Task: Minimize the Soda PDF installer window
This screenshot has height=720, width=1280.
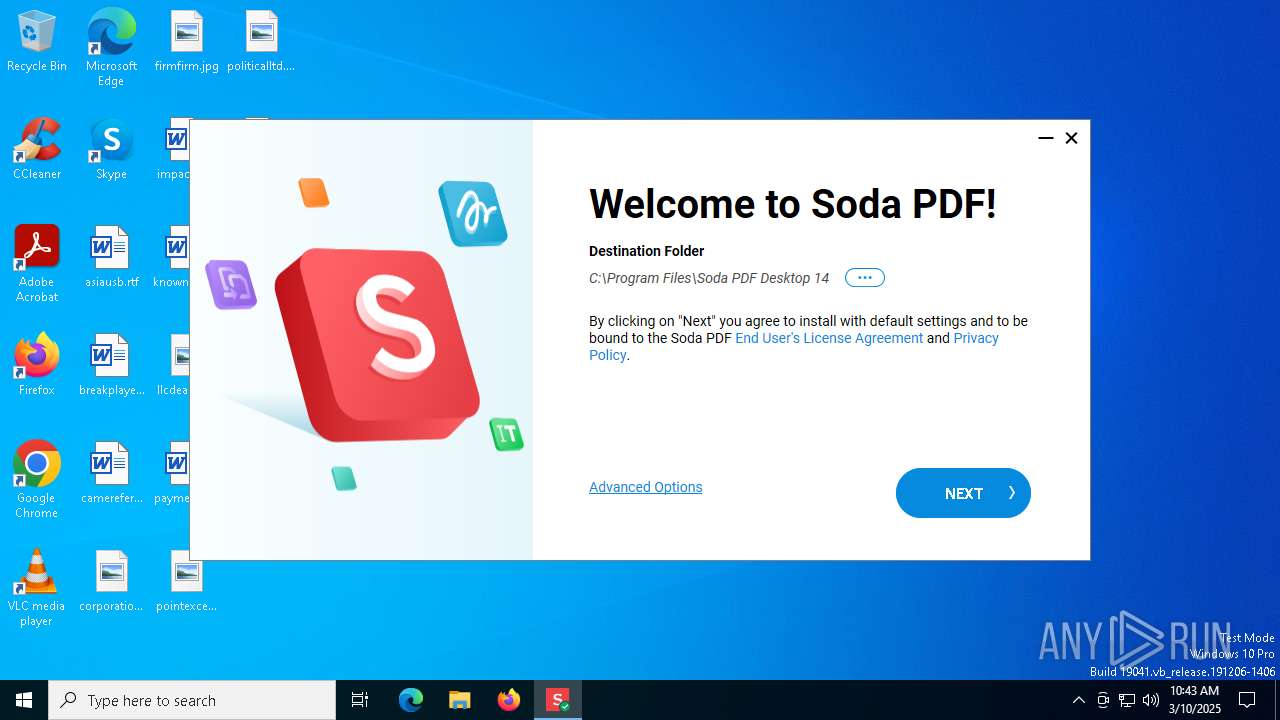Action: [x=1046, y=138]
